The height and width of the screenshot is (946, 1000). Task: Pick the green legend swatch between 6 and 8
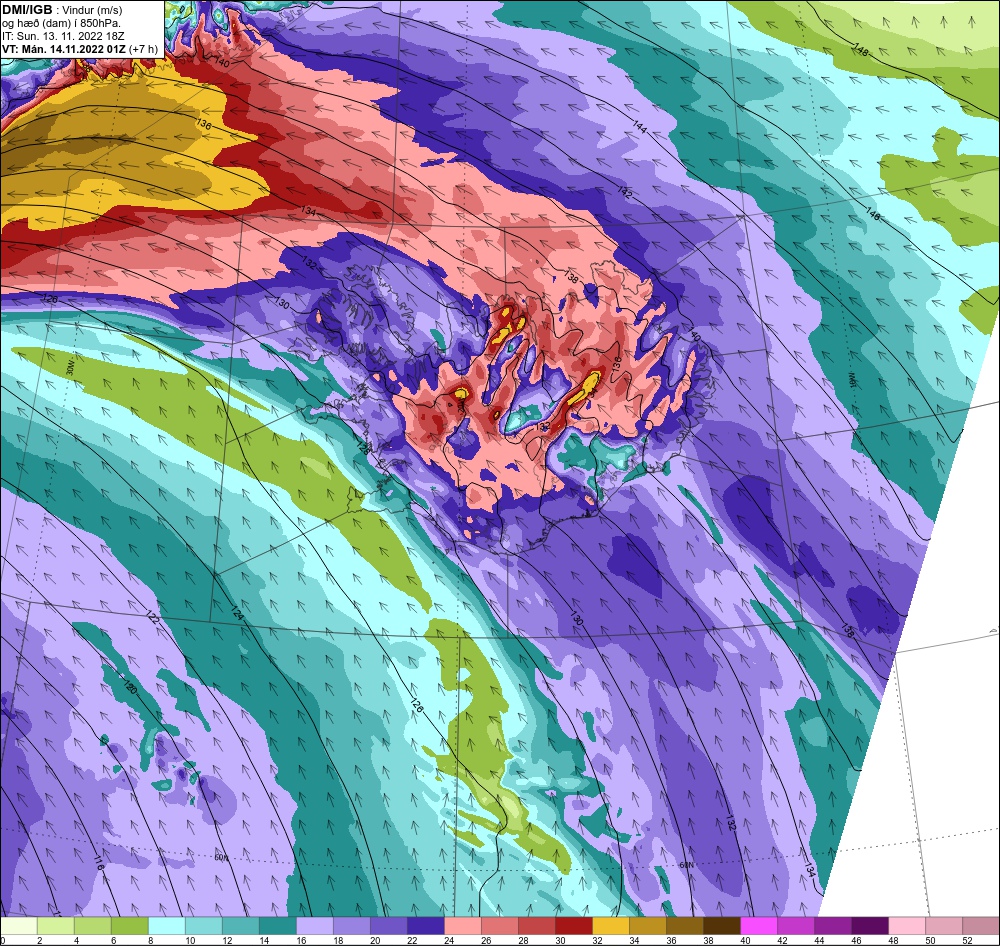click(130, 926)
